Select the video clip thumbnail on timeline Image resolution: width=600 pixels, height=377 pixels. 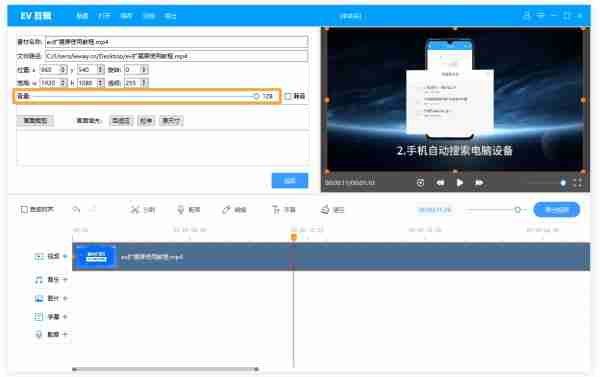click(x=96, y=256)
